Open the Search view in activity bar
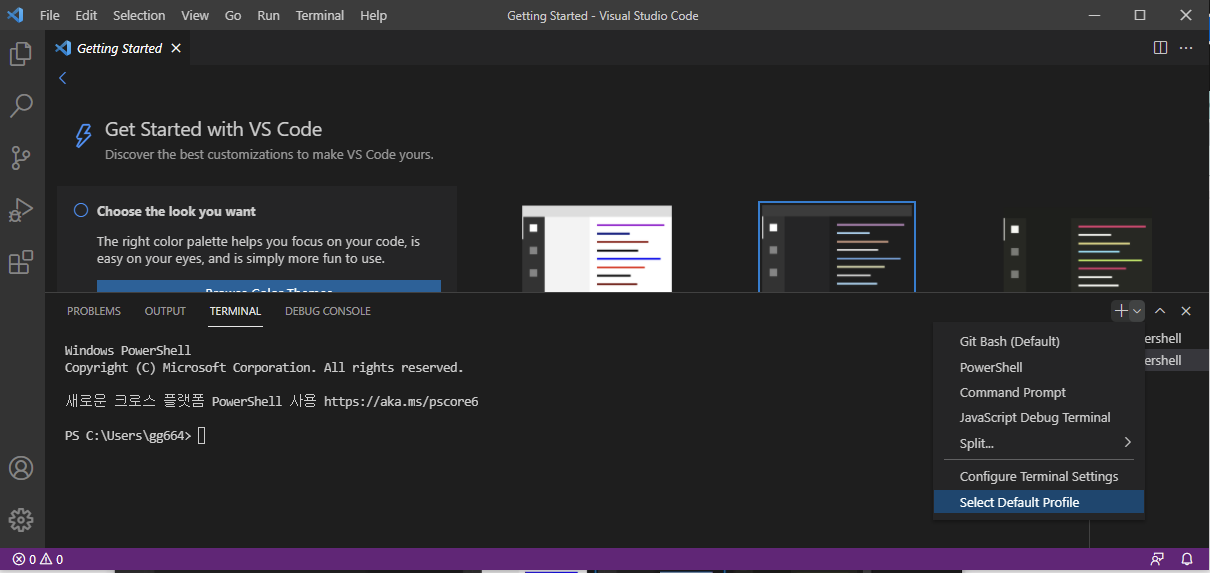Viewport: 1210px width, 573px height. click(x=21, y=105)
